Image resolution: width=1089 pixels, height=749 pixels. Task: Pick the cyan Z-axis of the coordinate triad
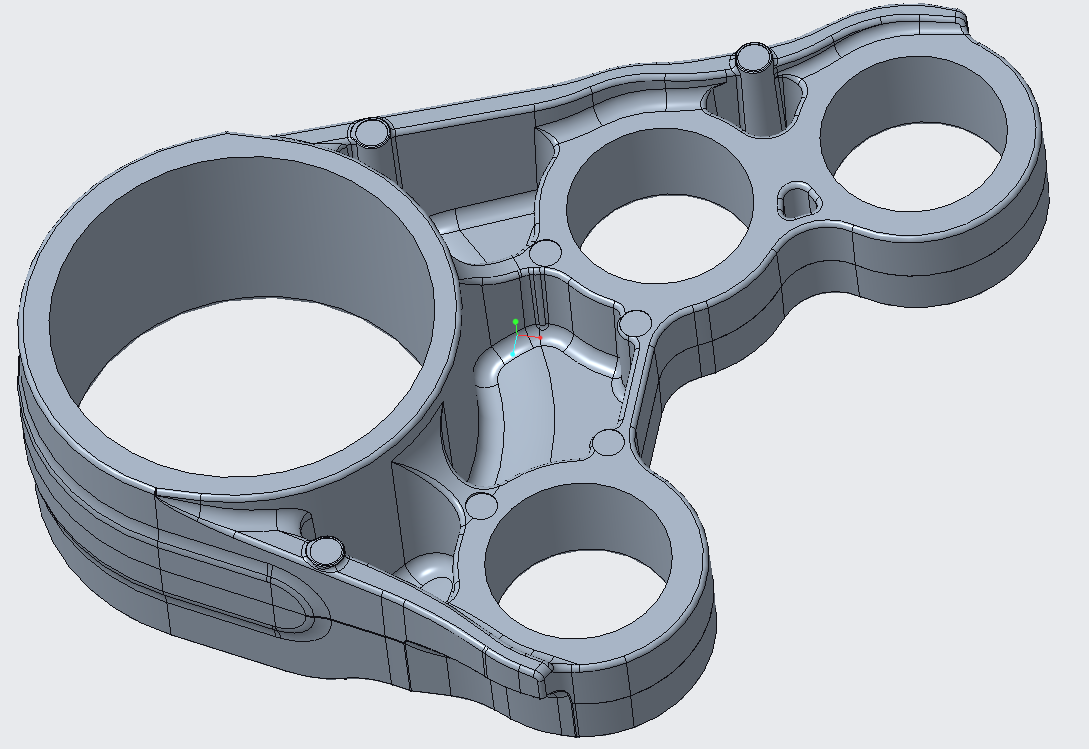pyautogui.click(x=514, y=352)
